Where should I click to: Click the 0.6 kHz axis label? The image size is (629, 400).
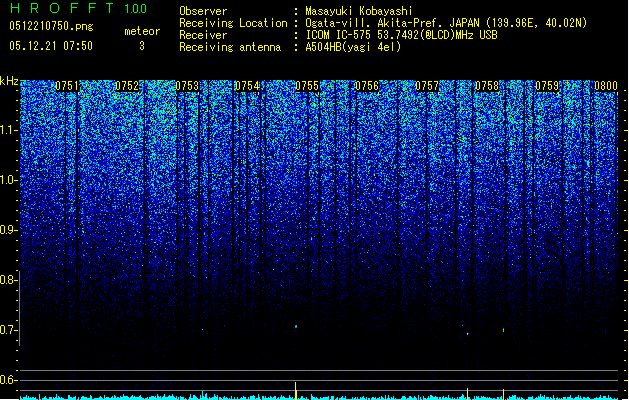8,380
